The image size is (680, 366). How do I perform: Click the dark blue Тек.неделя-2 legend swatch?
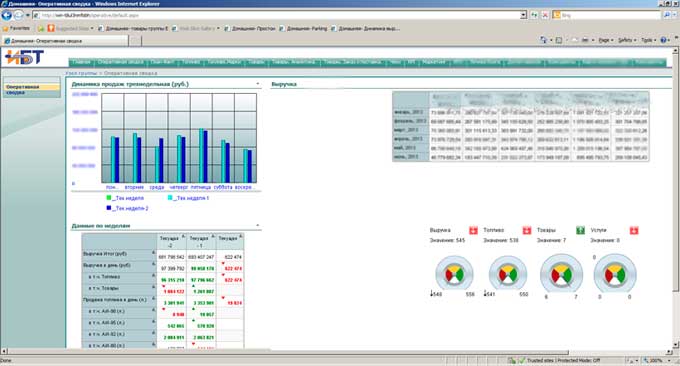click(108, 208)
